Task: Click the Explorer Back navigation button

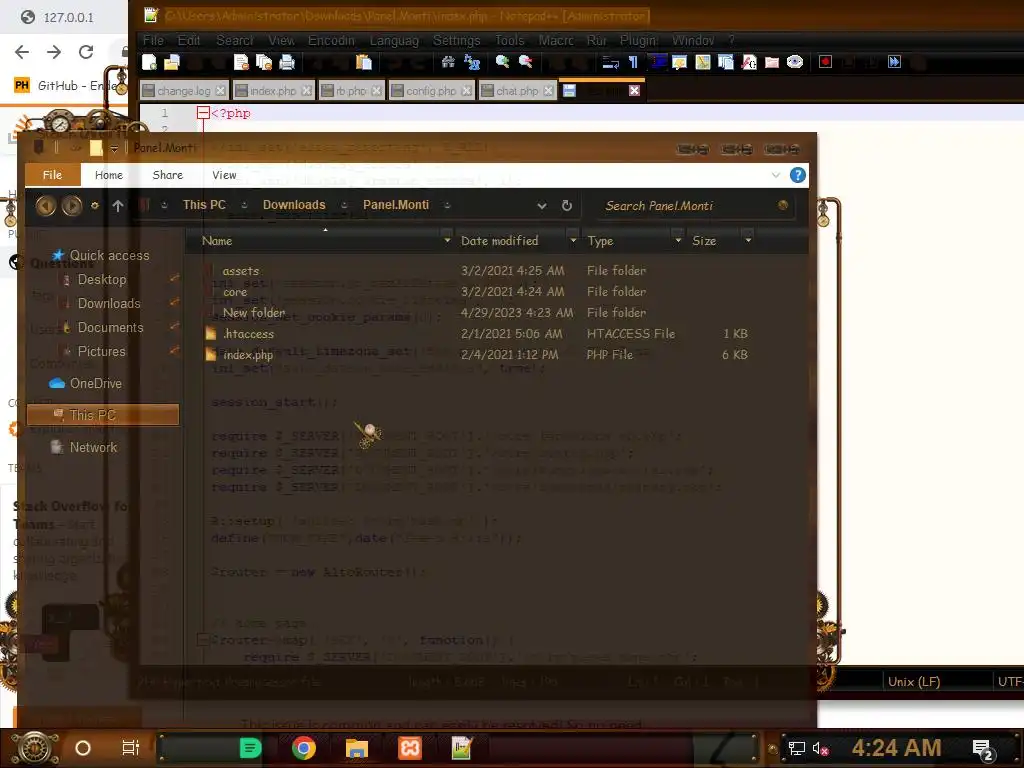Action: 45,206
